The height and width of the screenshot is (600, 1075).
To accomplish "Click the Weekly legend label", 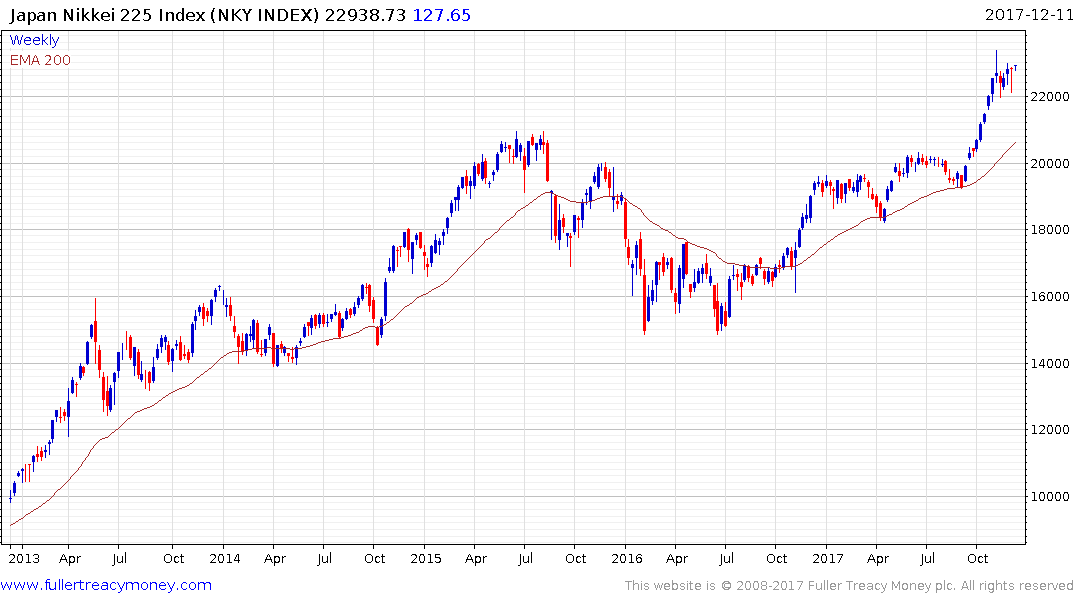I will point(34,40).
